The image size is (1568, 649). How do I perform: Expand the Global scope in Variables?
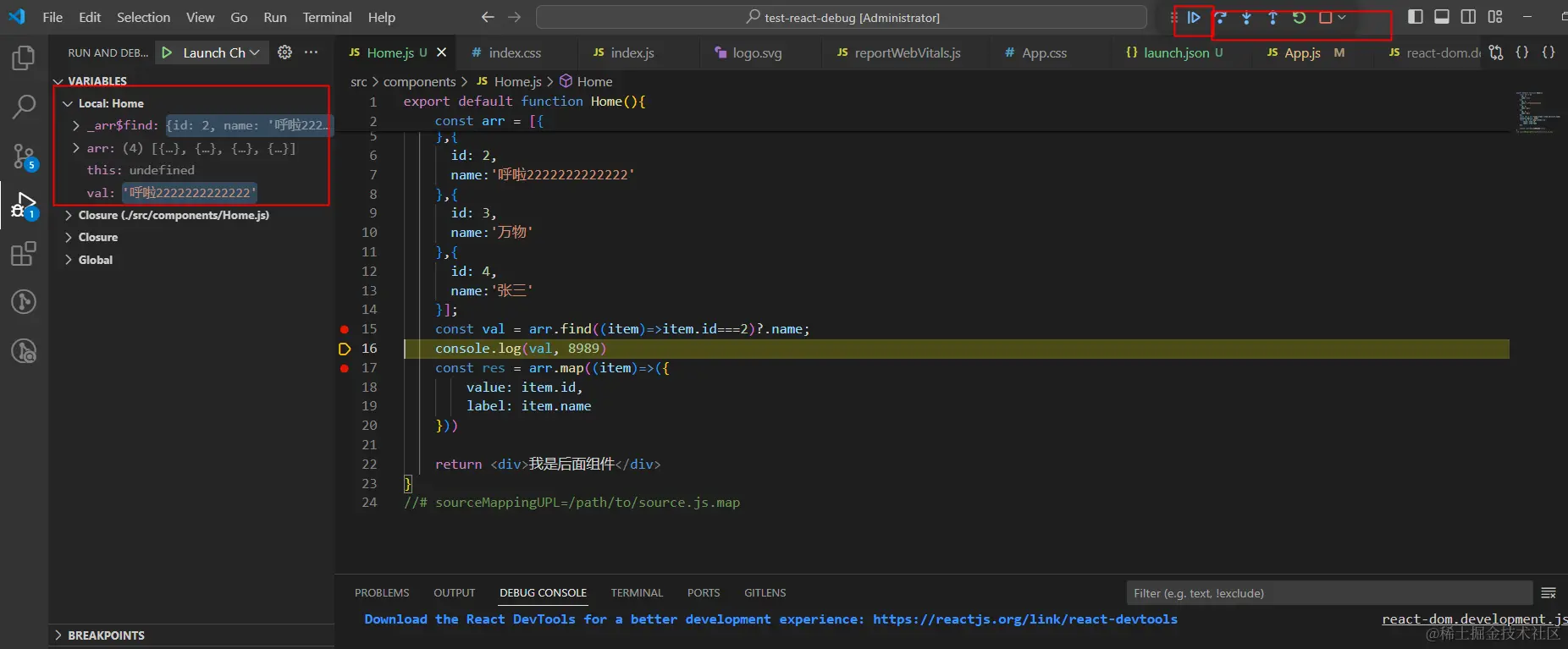point(95,260)
